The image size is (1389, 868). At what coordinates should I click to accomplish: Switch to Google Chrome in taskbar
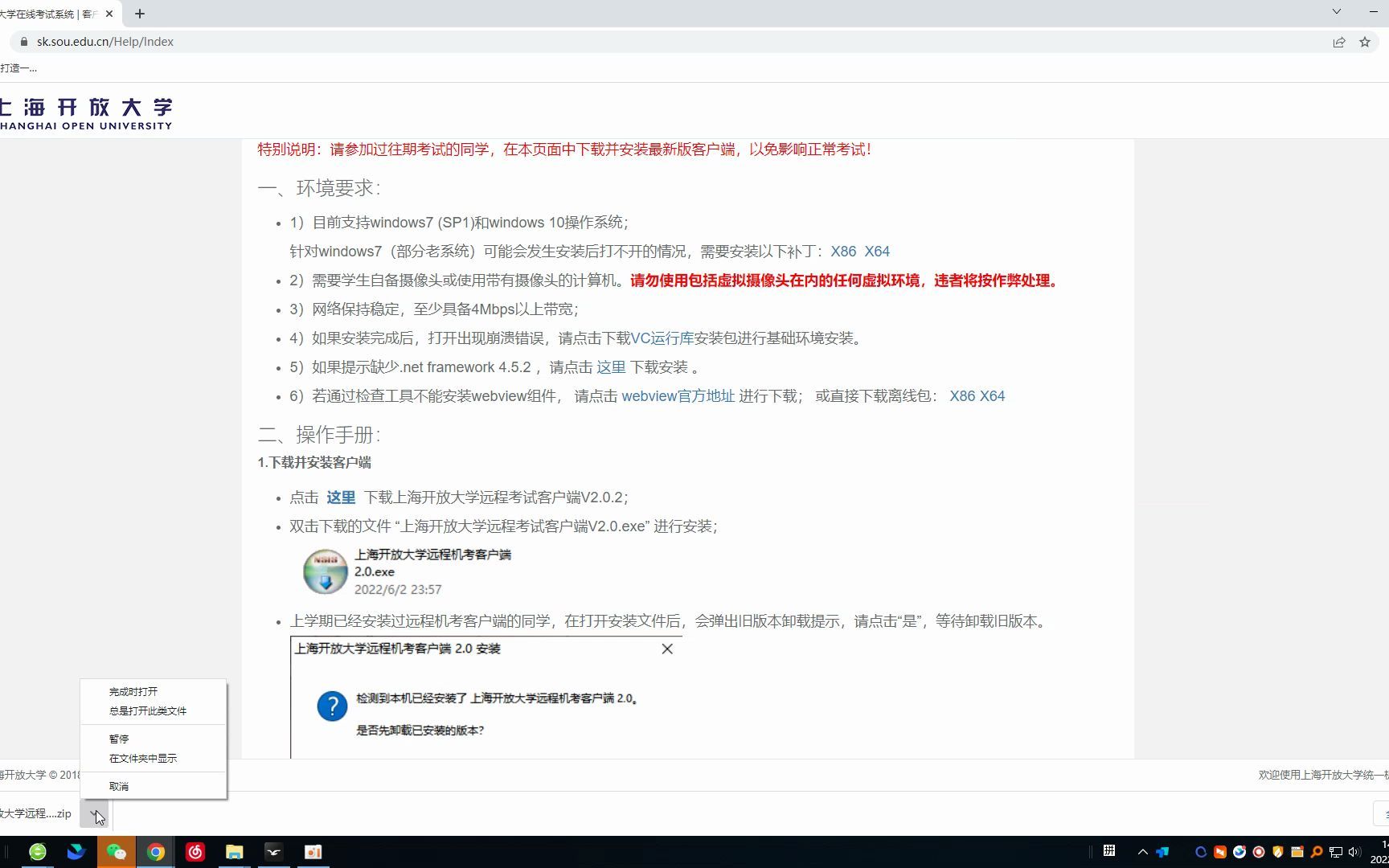pos(156,852)
